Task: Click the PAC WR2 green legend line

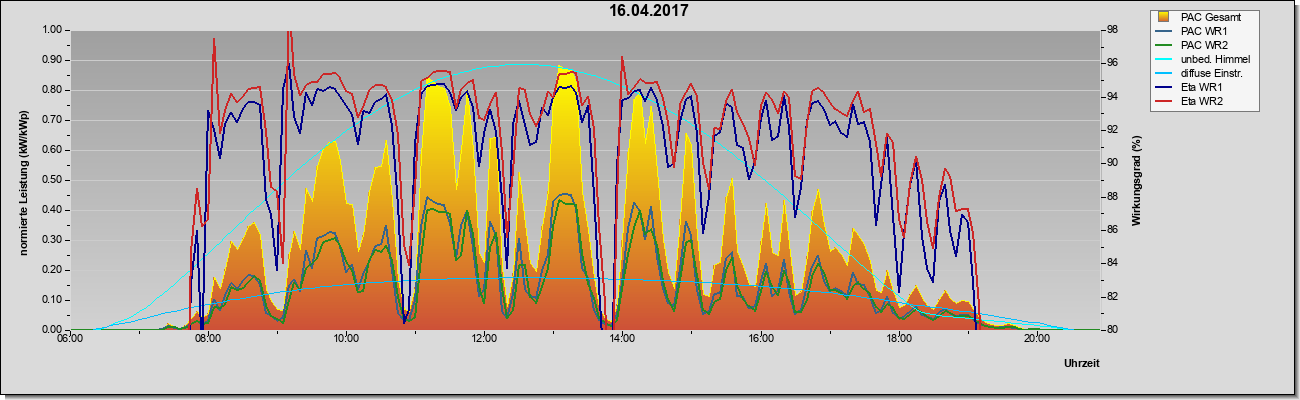Action: tap(1165, 45)
